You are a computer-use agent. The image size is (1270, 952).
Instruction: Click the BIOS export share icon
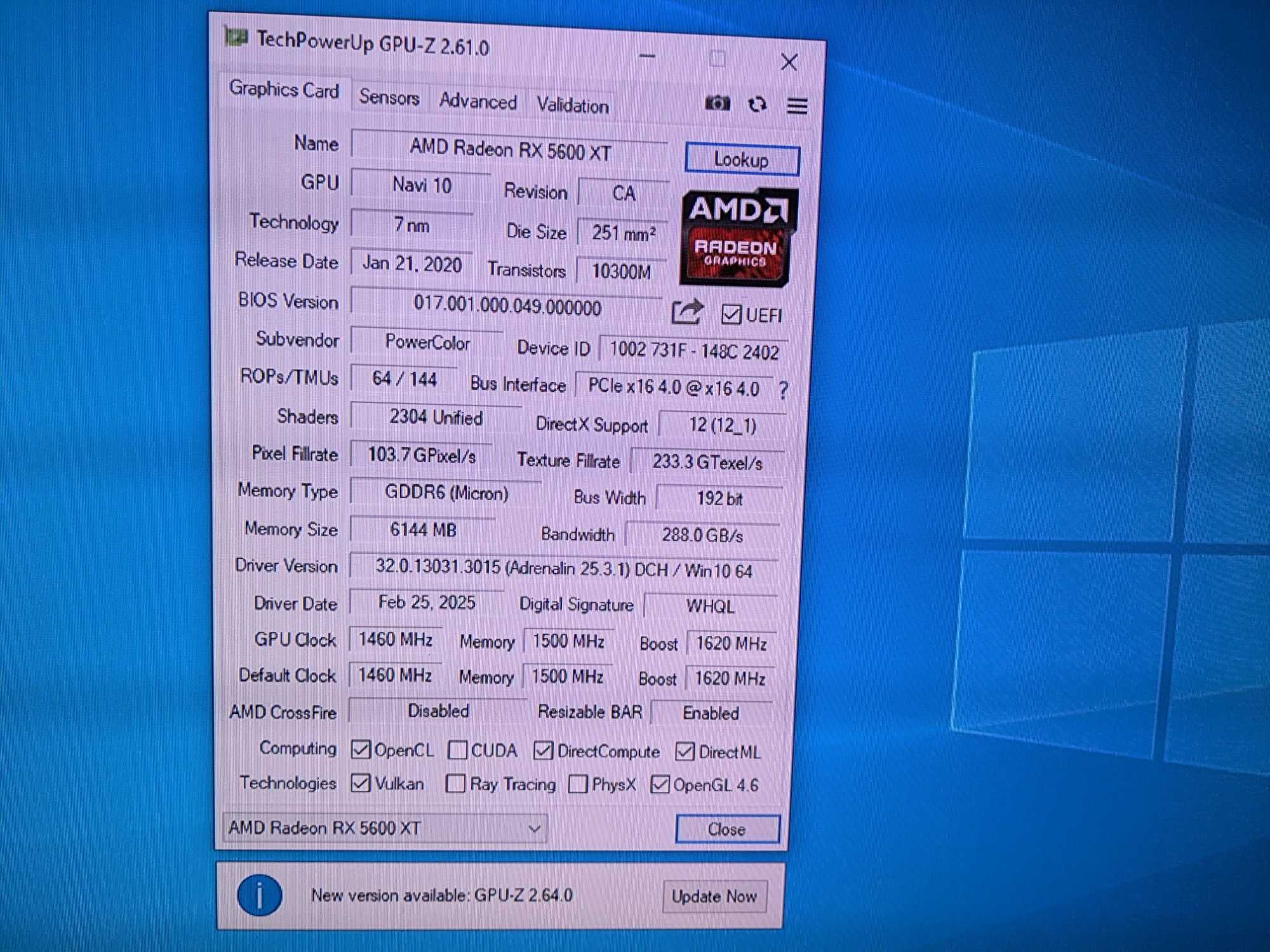click(686, 312)
